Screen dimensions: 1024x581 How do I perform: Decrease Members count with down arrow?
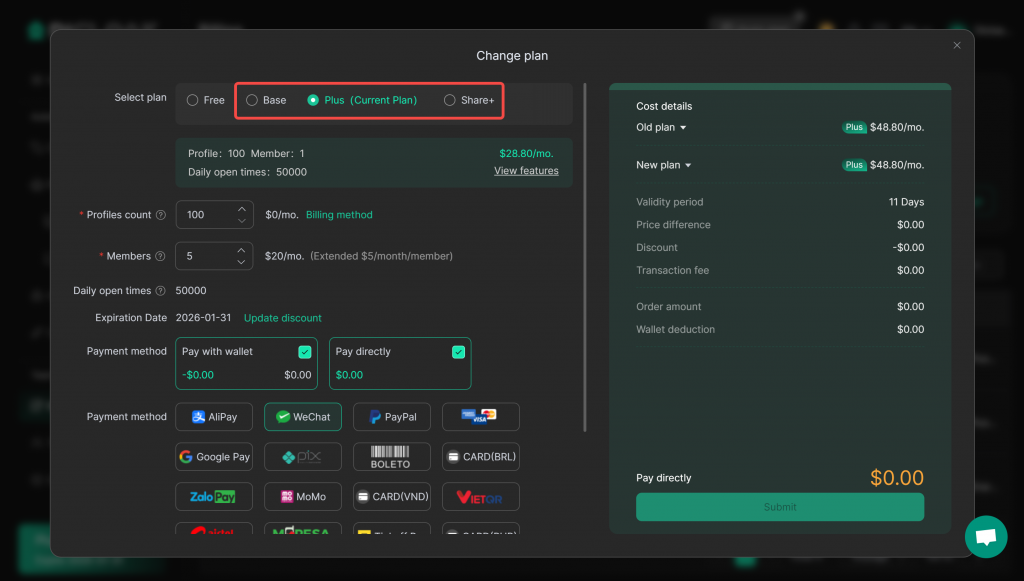click(x=241, y=262)
